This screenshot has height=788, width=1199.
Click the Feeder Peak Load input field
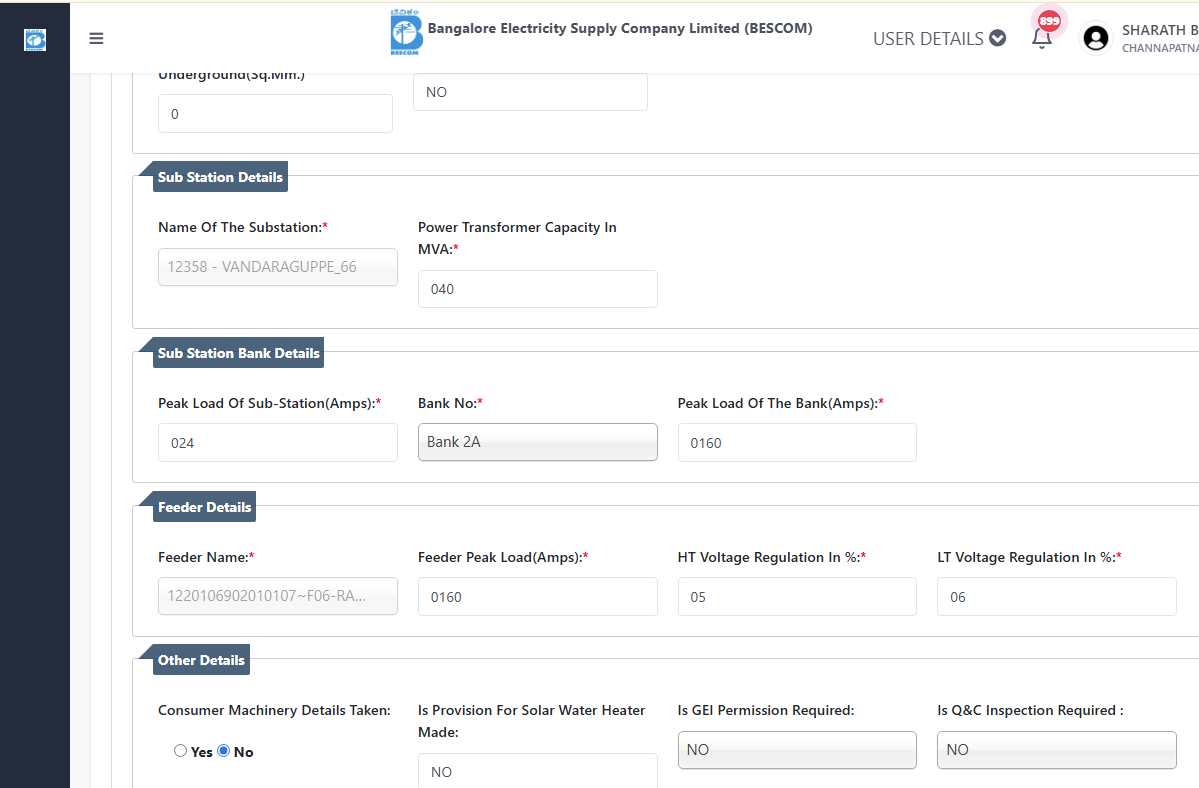coord(537,597)
